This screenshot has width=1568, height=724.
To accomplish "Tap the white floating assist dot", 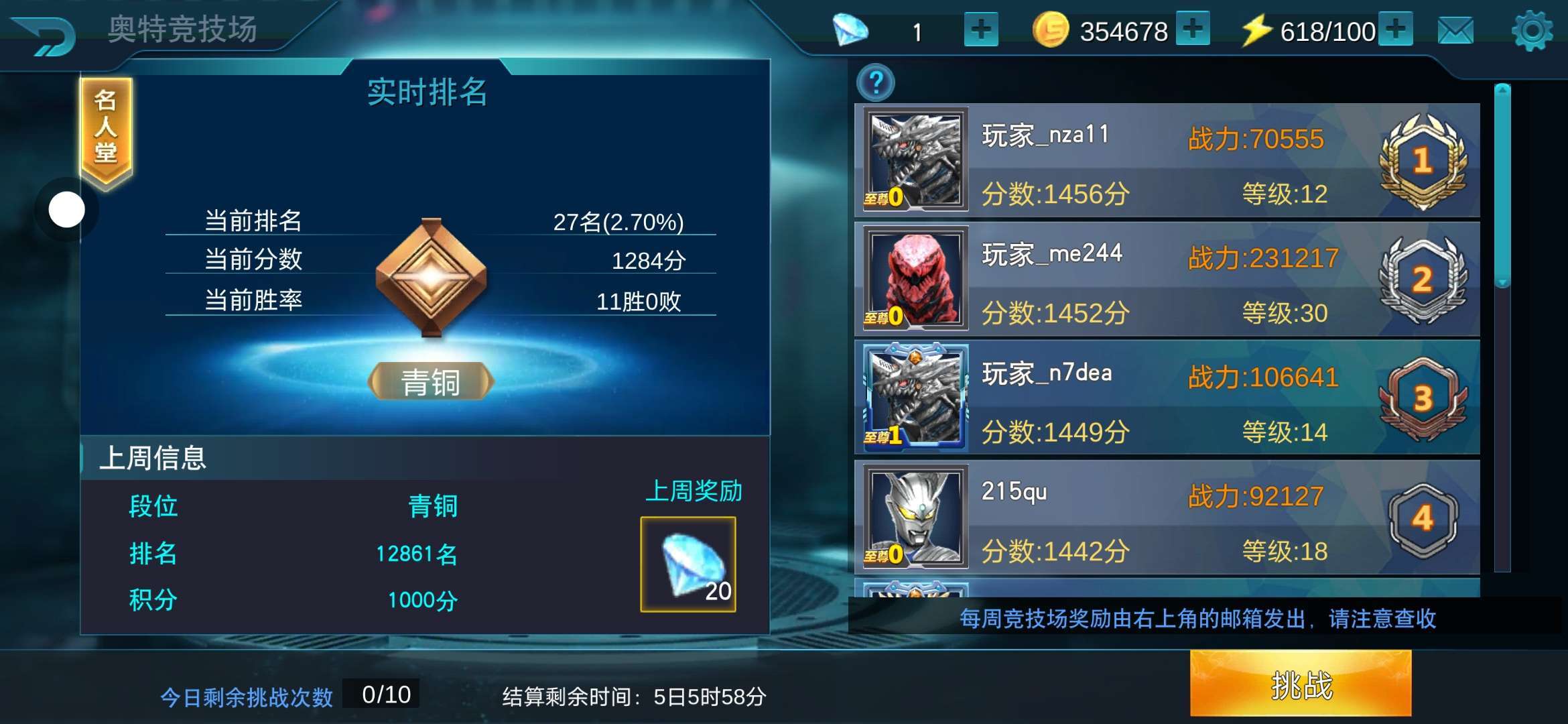I will click(67, 210).
